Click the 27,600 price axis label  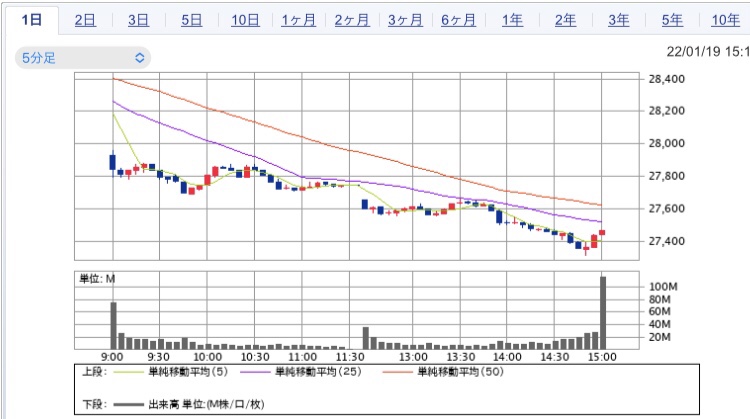[666, 209]
